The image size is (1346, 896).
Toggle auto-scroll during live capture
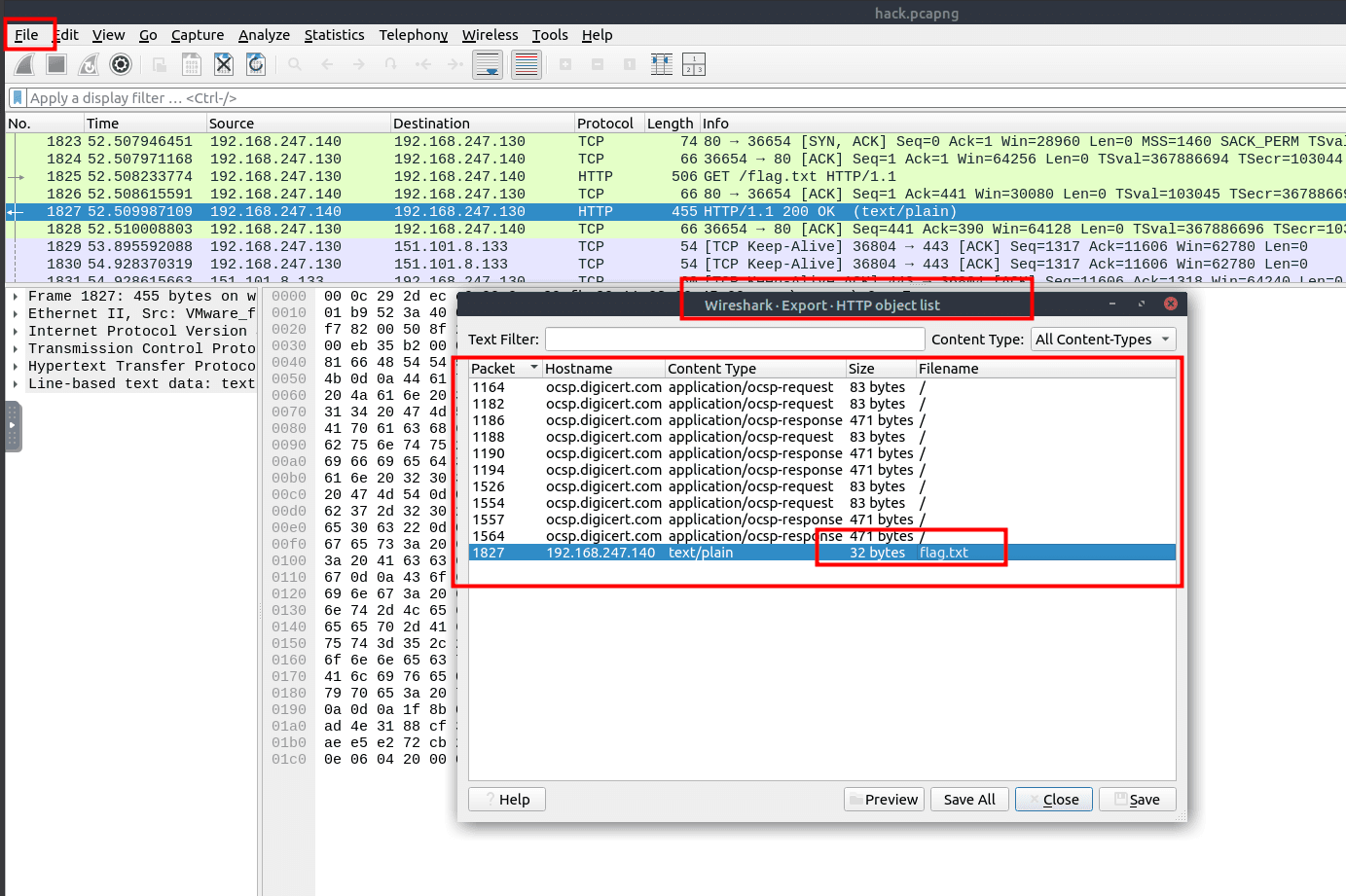click(488, 65)
